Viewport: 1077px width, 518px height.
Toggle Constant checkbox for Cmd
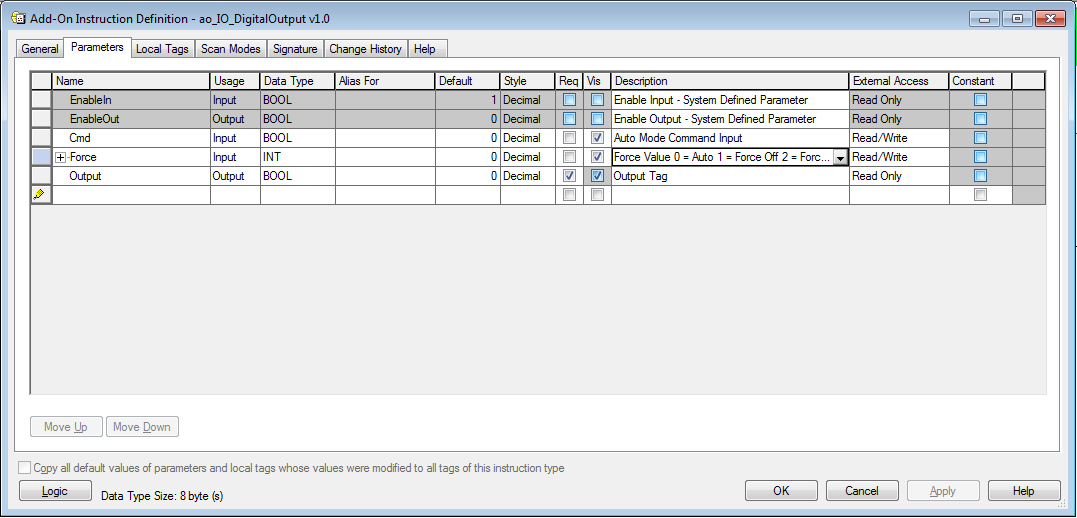point(980,137)
